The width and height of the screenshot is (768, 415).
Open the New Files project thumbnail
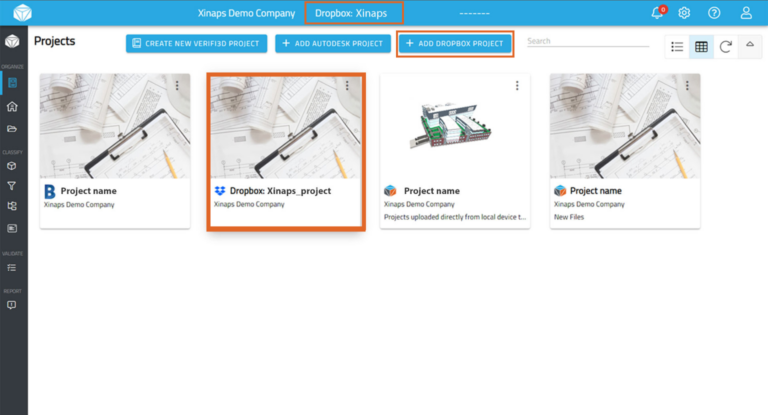pos(625,126)
